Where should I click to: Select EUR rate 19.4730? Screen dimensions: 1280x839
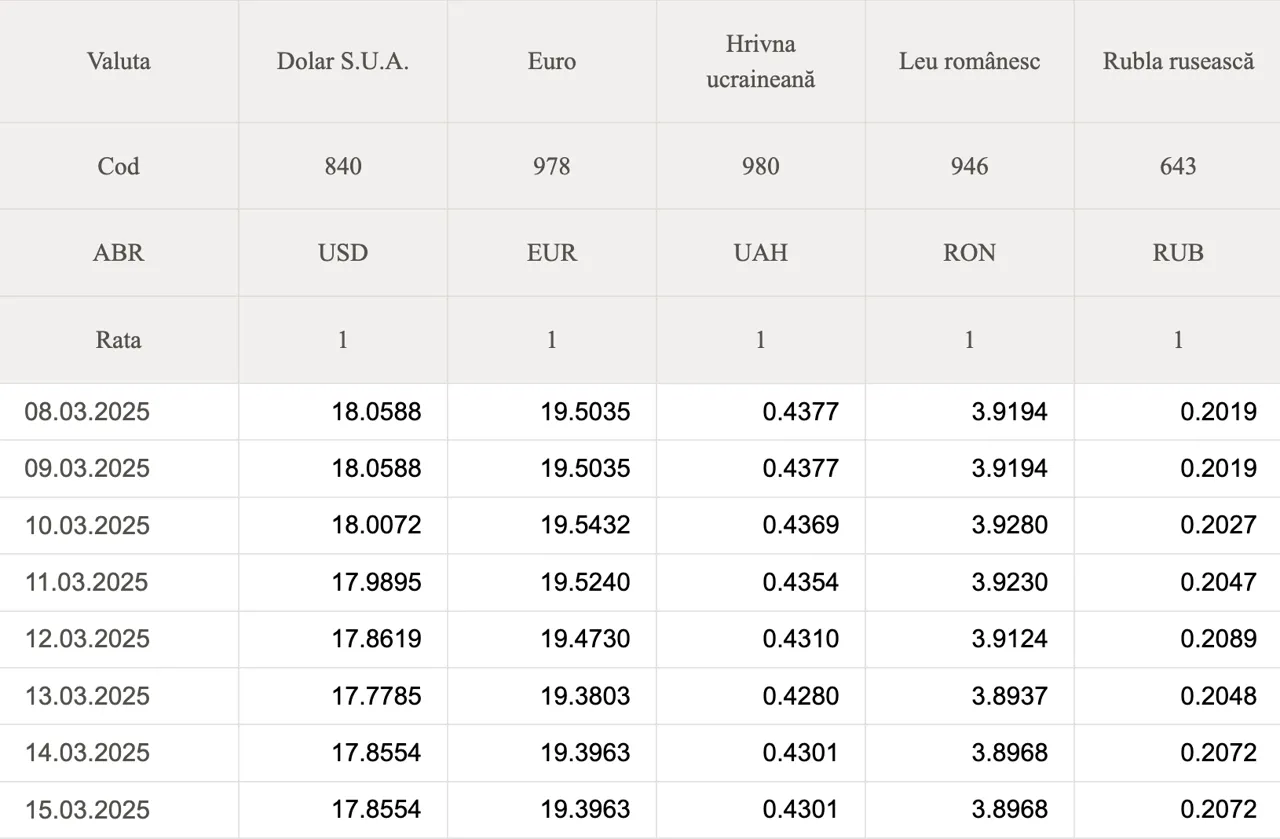586,639
